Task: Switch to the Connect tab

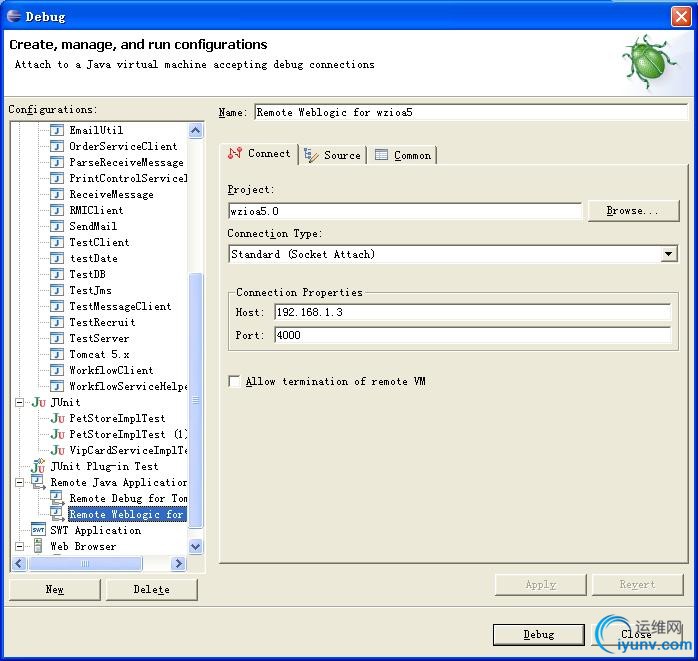Action: click(x=260, y=154)
